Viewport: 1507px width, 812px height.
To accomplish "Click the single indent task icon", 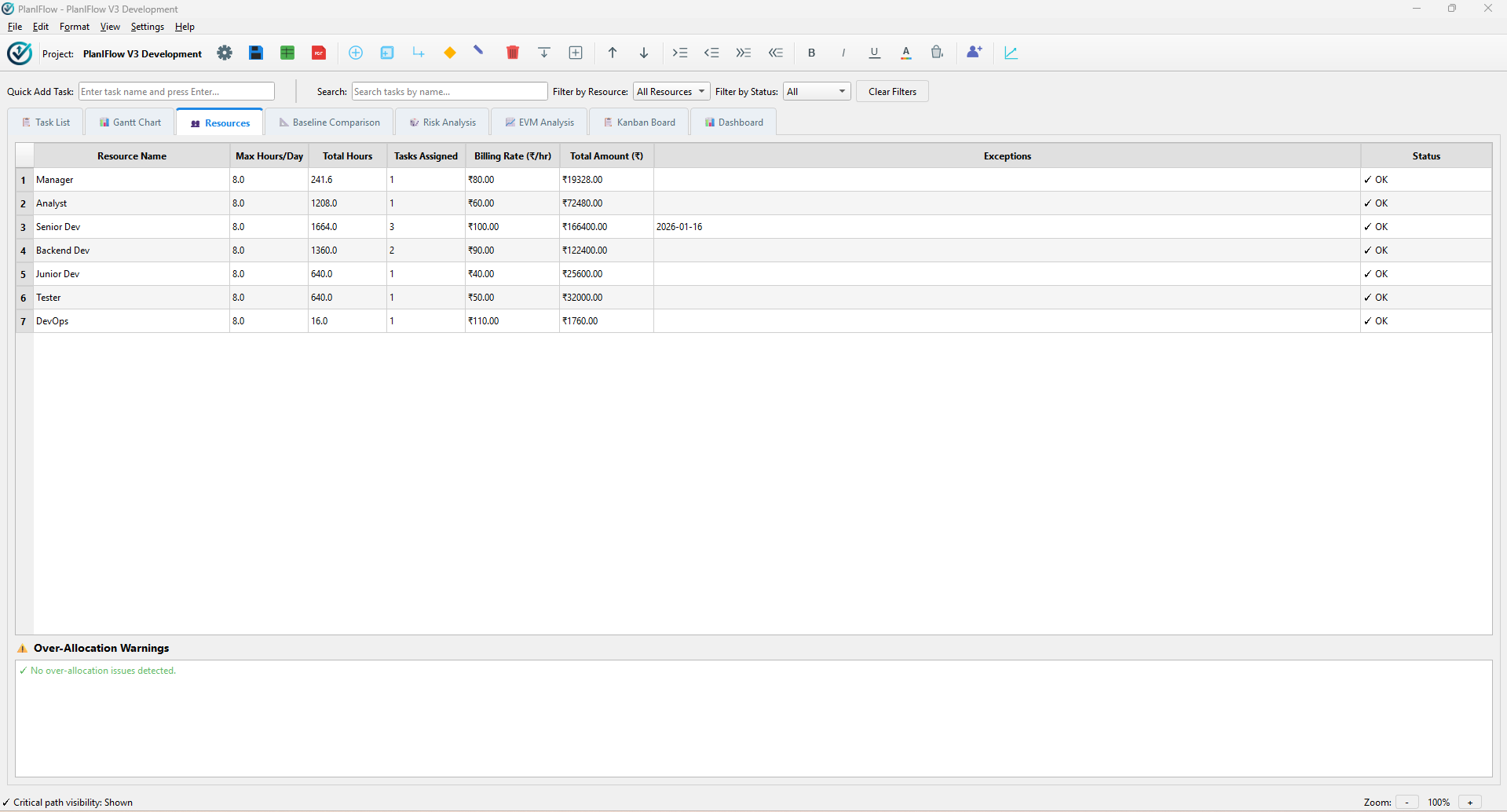I will pos(680,53).
